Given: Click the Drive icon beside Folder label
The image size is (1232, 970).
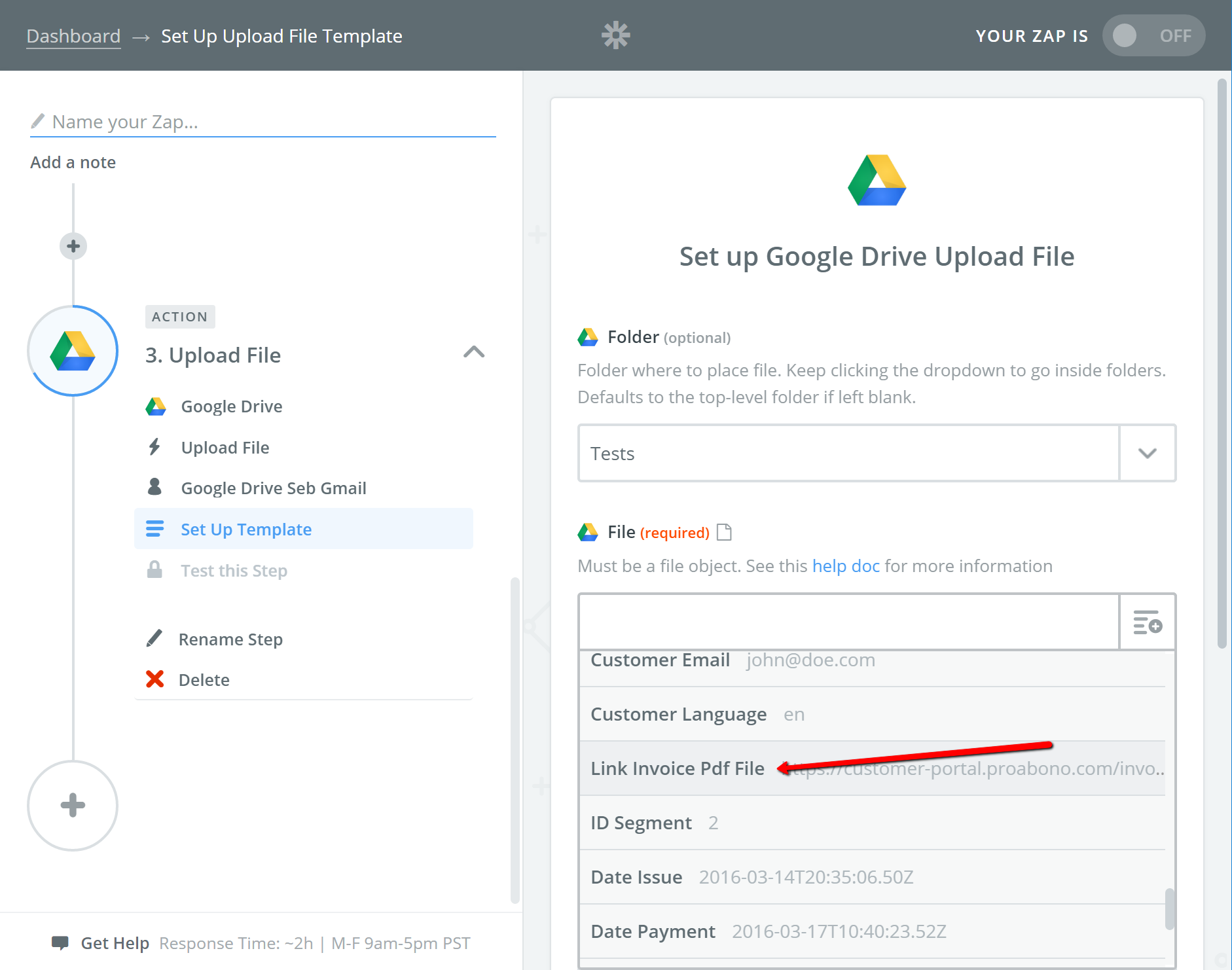Looking at the screenshot, I should pyautogui.click(x=588, y=337).
